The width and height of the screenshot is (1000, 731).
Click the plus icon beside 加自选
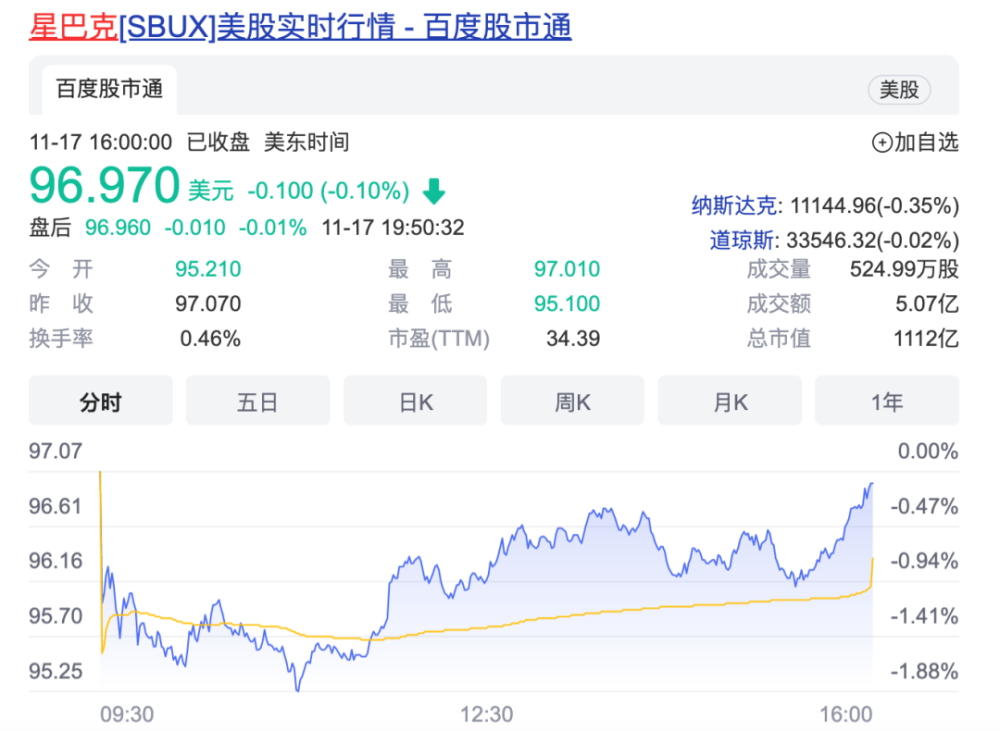[881, 142]
